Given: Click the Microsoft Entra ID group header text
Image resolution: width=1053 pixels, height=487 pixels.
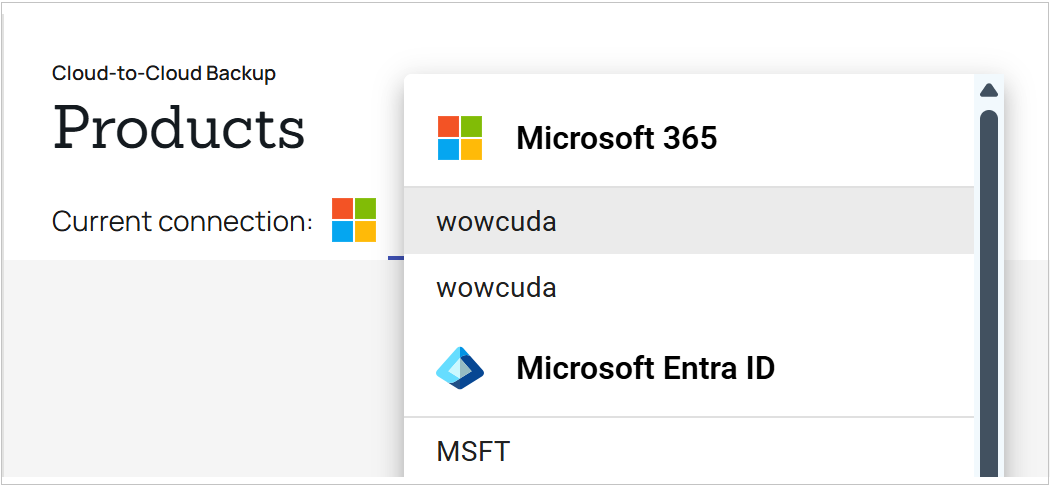Looking at the screenshot, I should 645,368.
